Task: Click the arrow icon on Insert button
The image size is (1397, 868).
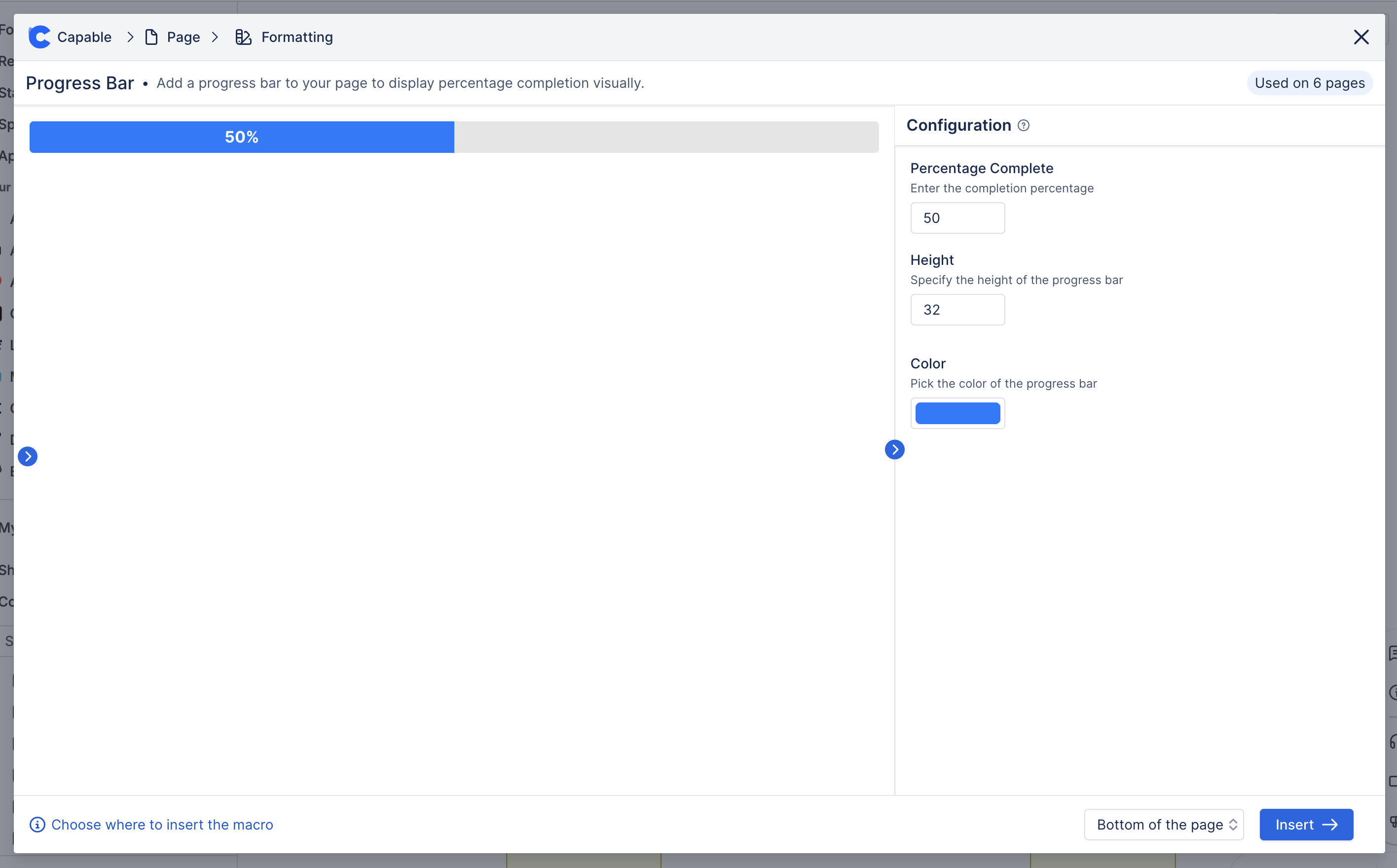Action: pyautogui.click(x=1330, y=825)
